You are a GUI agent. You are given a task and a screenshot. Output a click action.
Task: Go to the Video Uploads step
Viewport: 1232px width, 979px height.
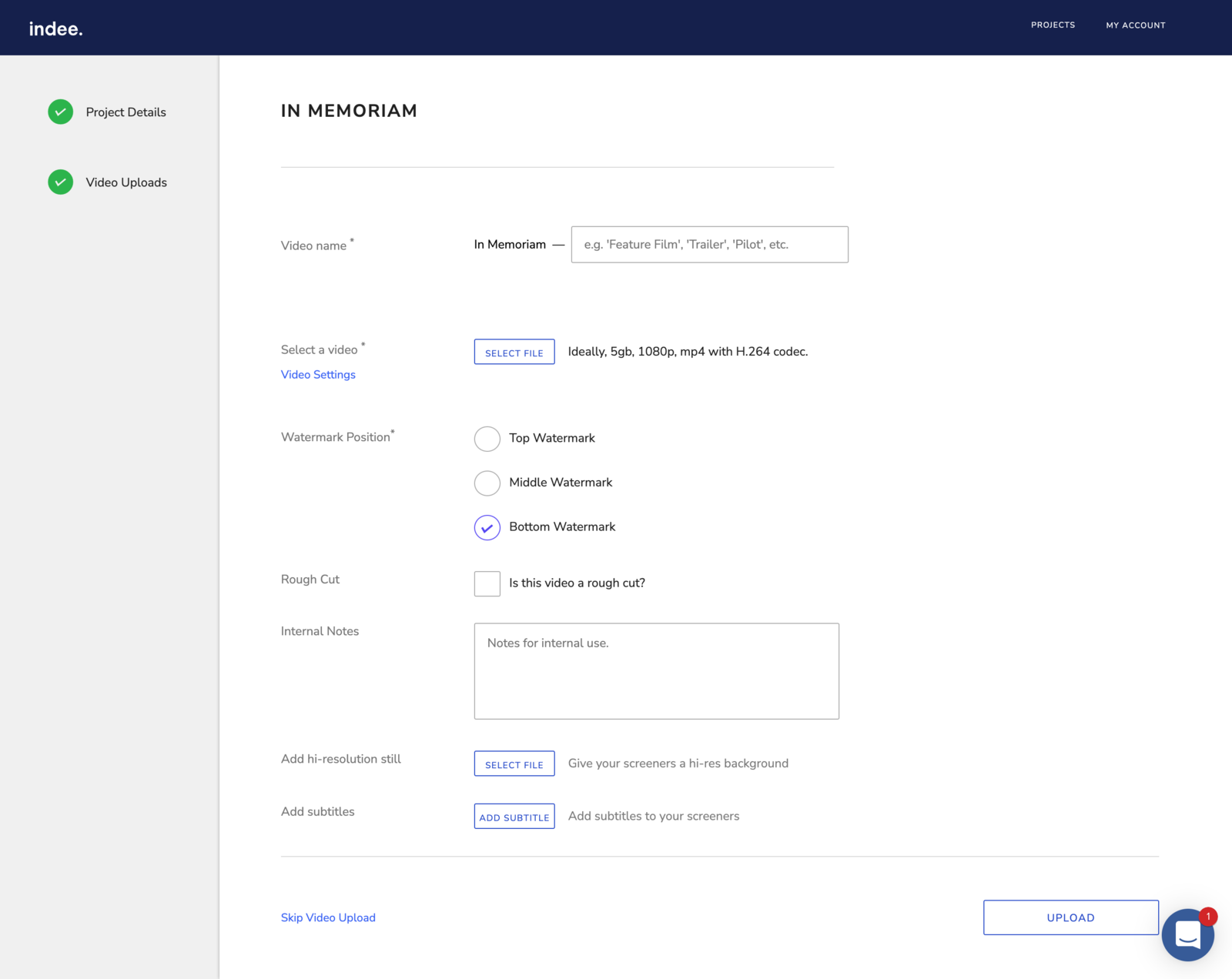[x=126, y=182]
